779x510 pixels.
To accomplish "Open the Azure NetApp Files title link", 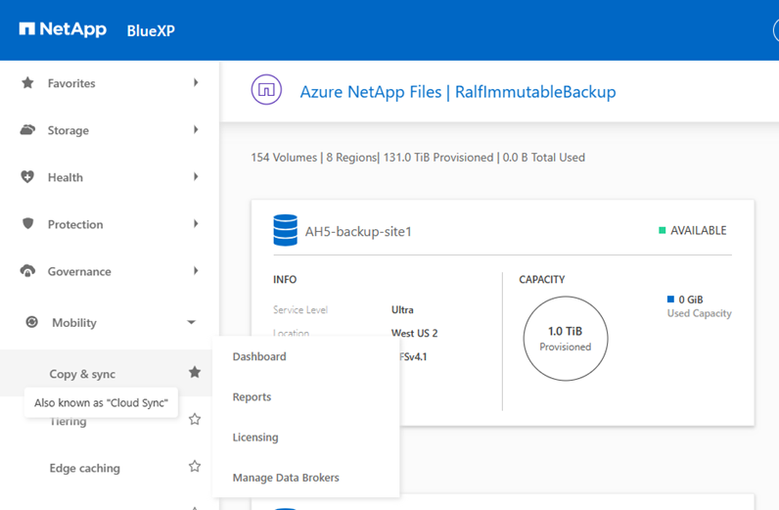I will pos(457,92).
